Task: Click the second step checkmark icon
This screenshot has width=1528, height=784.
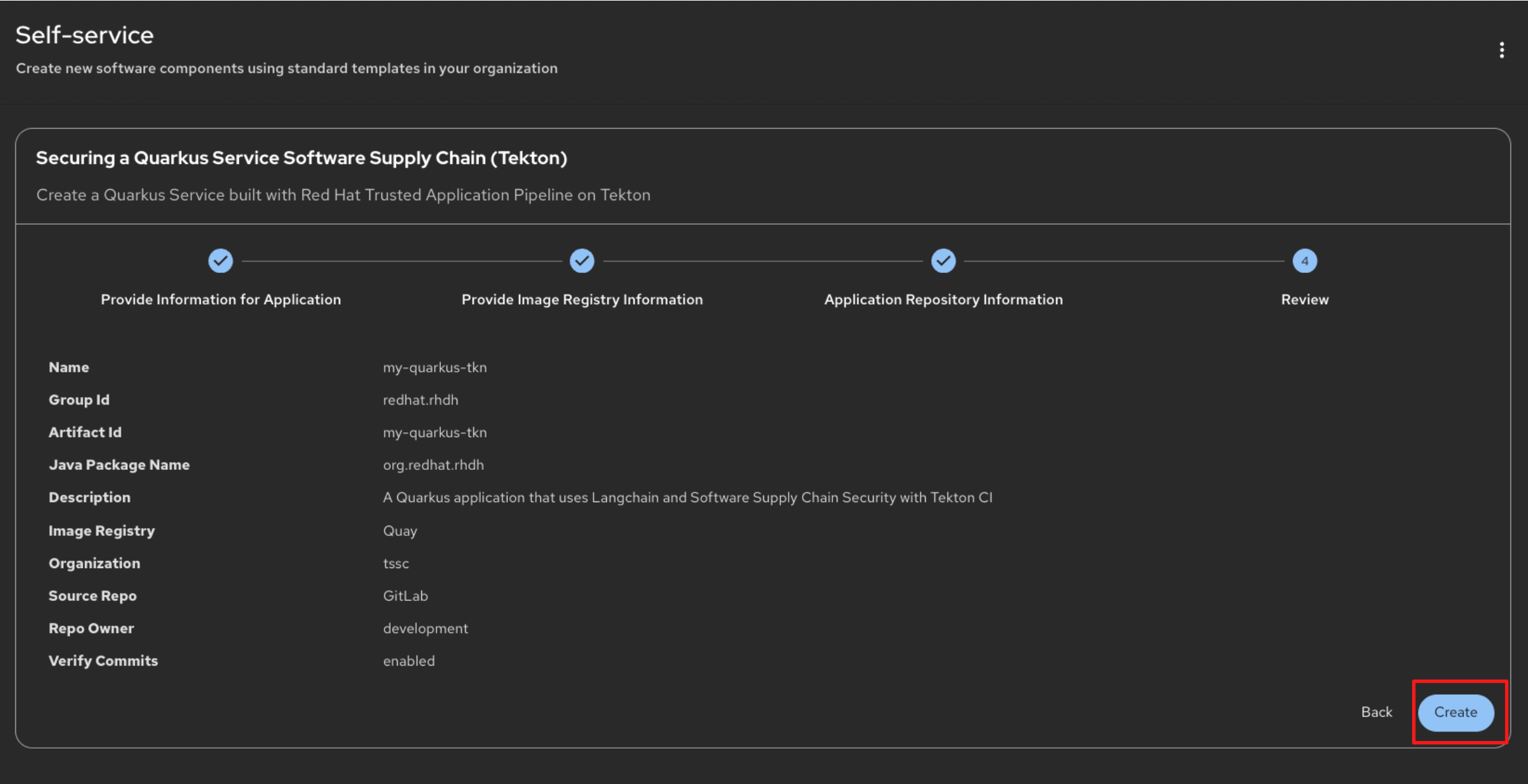Action: coord(582,261)
